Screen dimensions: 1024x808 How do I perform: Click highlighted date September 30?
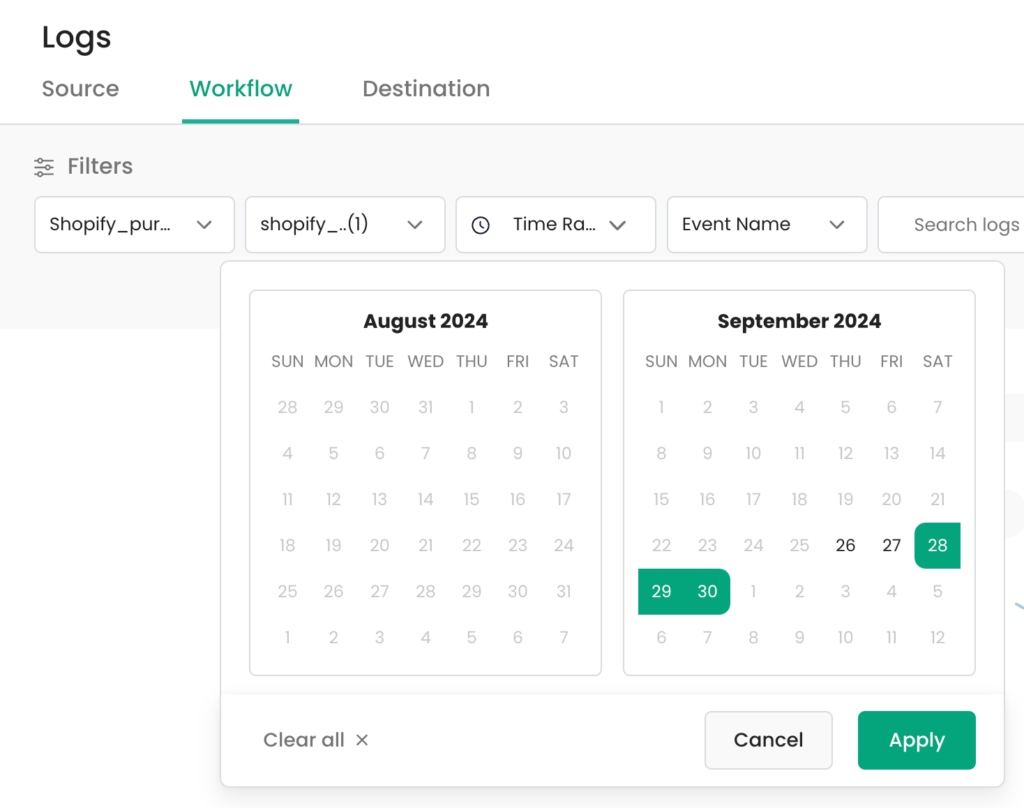coord(707,592)
